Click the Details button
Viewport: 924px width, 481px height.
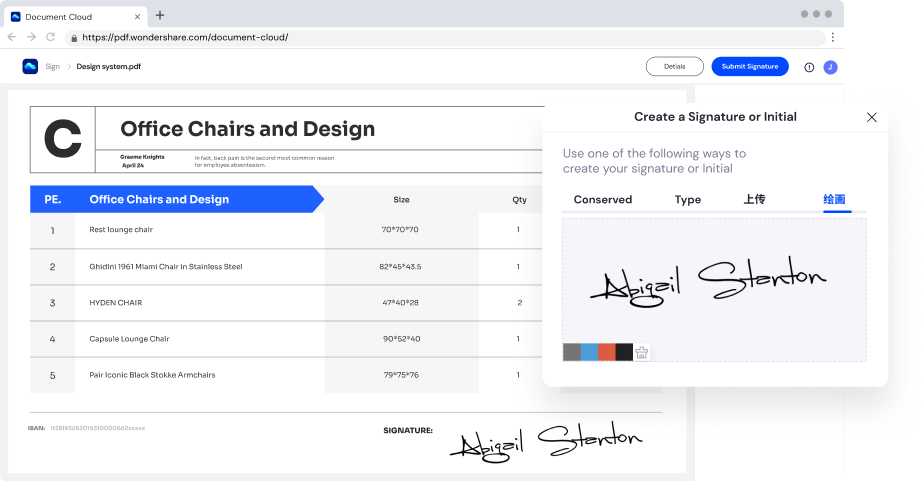pyautogui.click(x=674, y=67)
